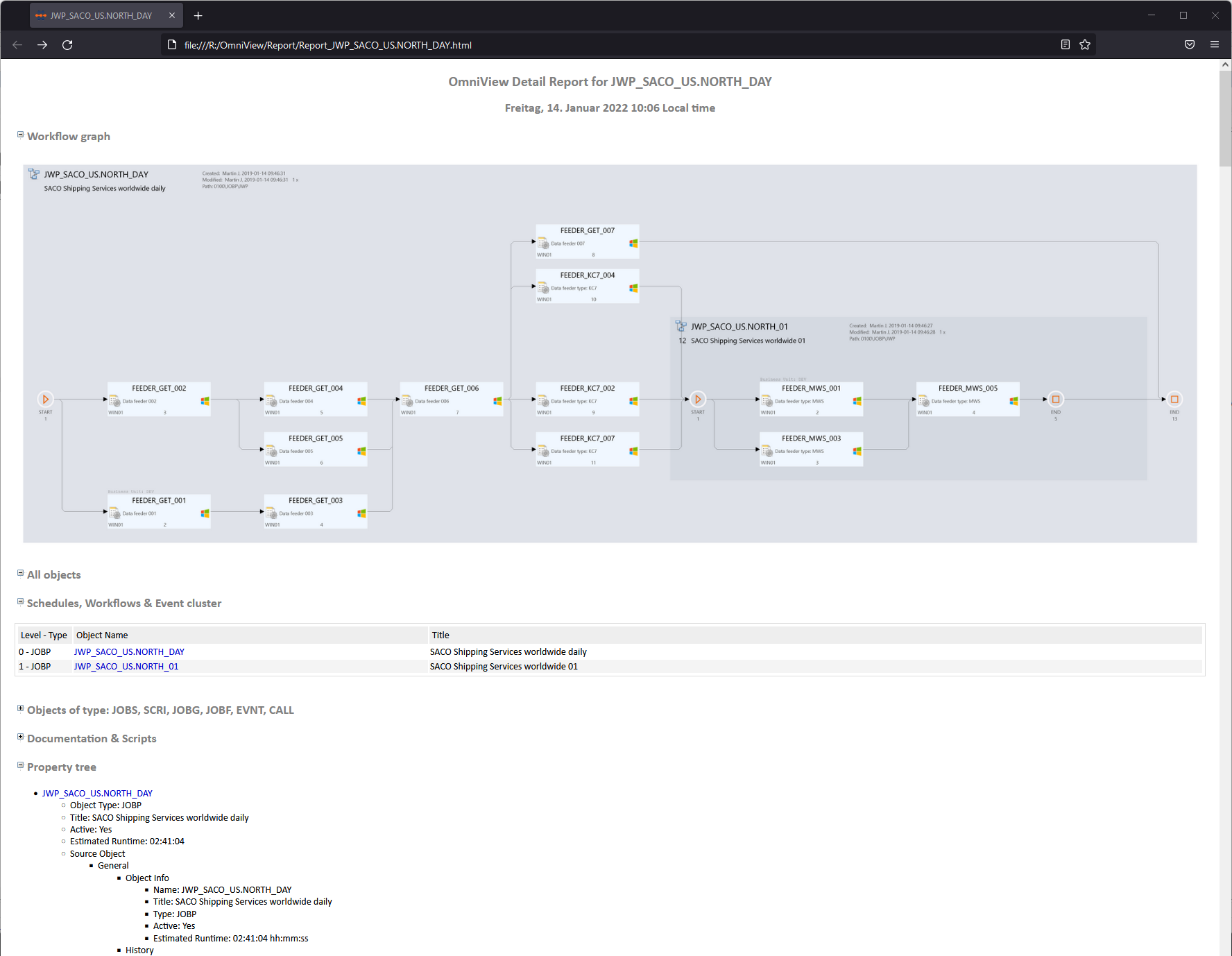
Task: Click the Save to Pocket icon
Action: point(1190,44)
